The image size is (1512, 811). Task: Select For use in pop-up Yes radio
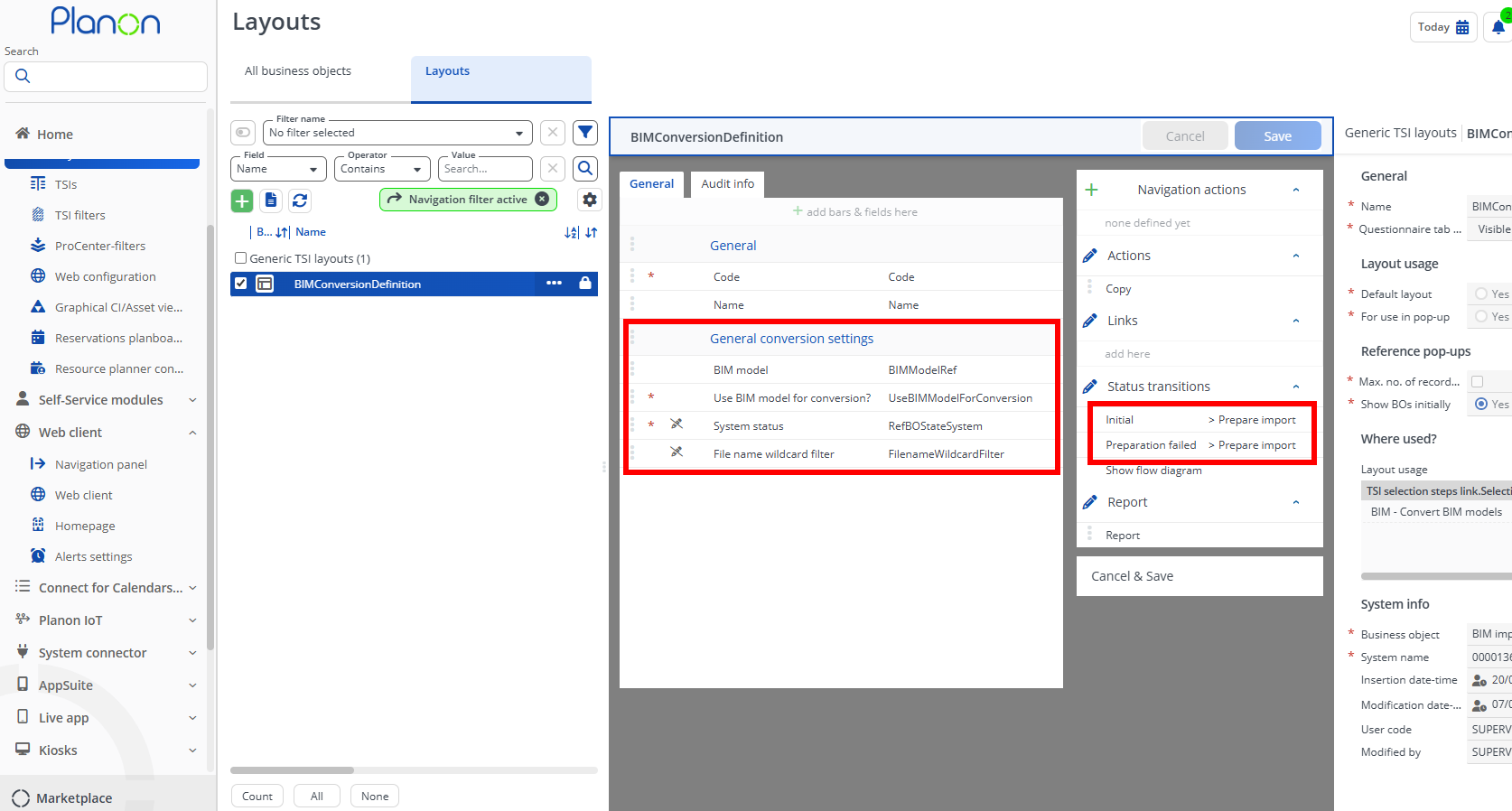click(1481, 316)
